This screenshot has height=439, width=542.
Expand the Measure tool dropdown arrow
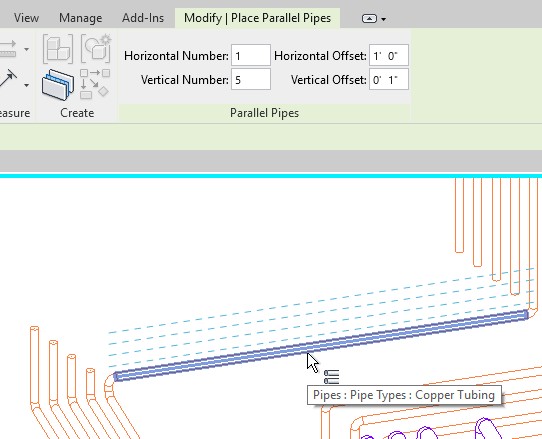click(x=26, y=49)
